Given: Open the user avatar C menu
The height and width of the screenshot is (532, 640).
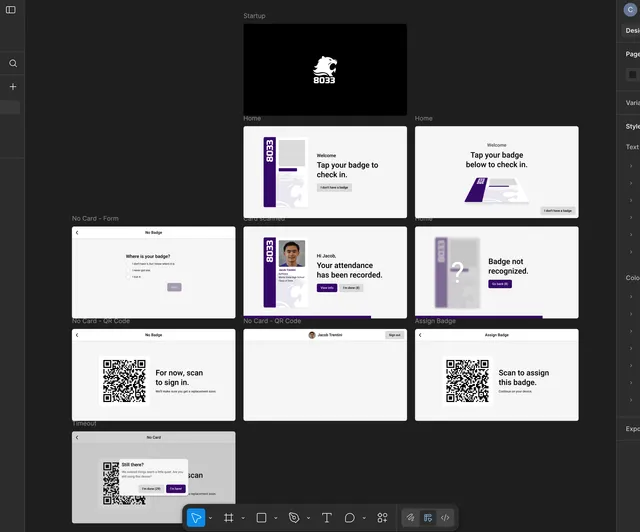Looking at the screenshot, I should coord(630,10).
